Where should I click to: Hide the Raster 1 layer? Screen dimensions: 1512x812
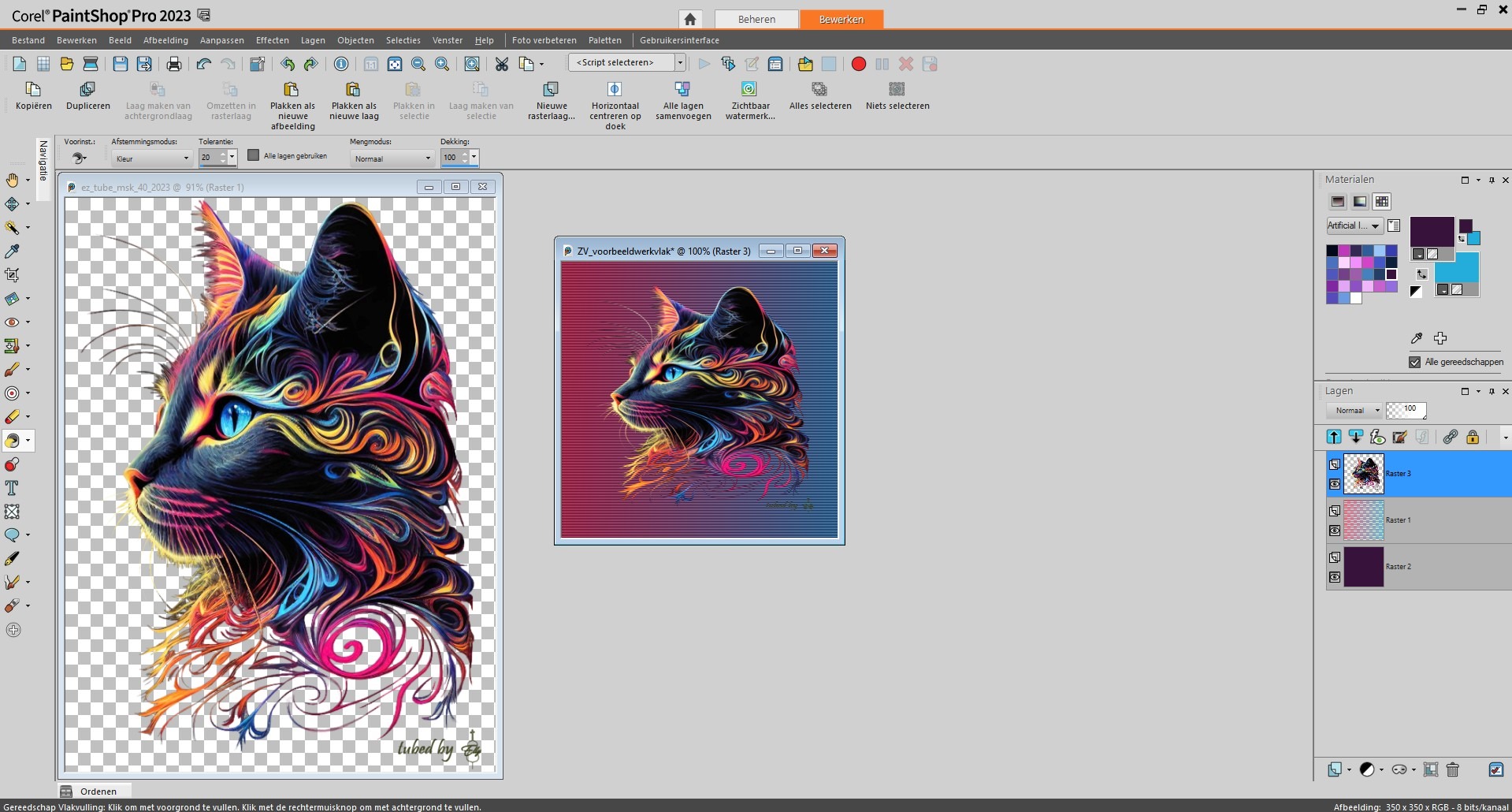pos(1335,531)
